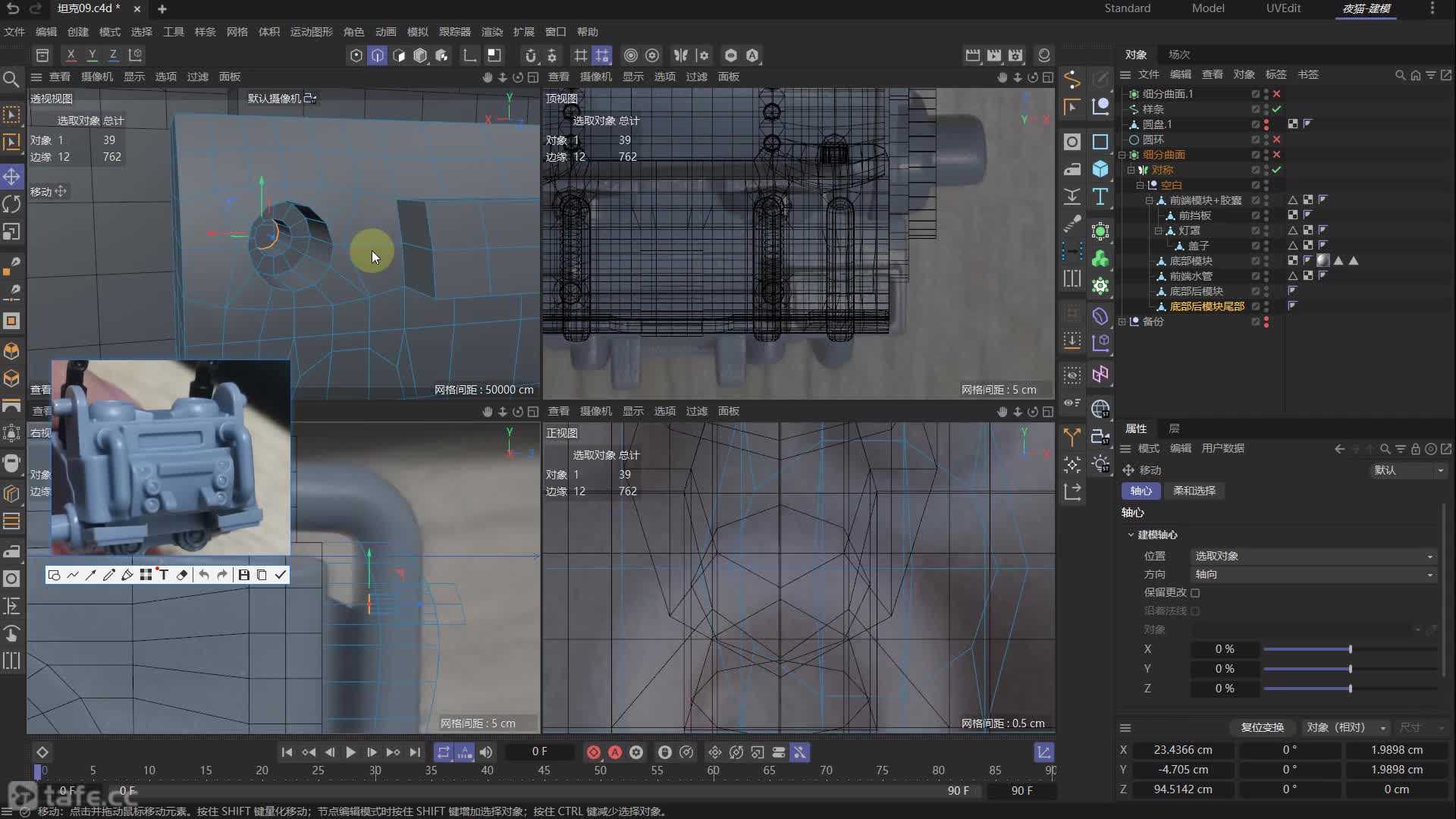Toggle red X enable for 圆环
1456x819 pixels.
(x=1277, y=140)
